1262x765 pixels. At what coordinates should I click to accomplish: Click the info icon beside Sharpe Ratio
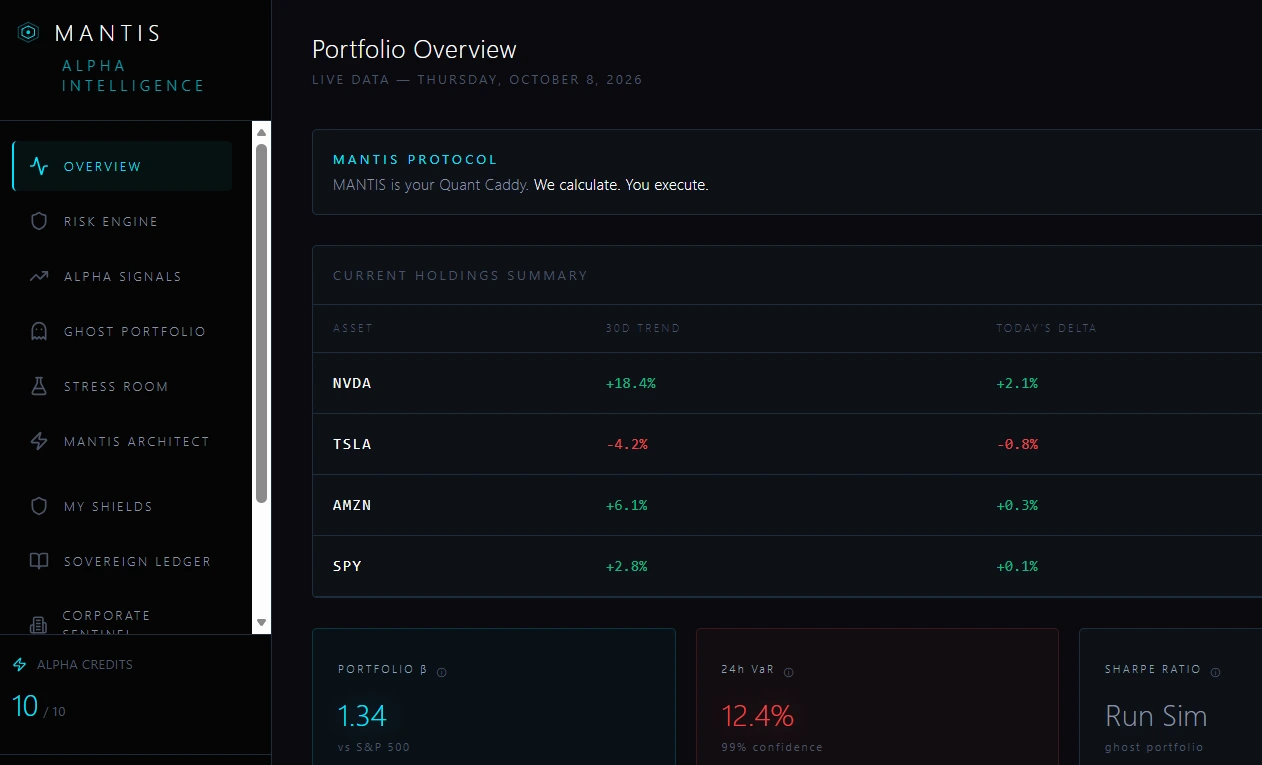[1215, 672]
